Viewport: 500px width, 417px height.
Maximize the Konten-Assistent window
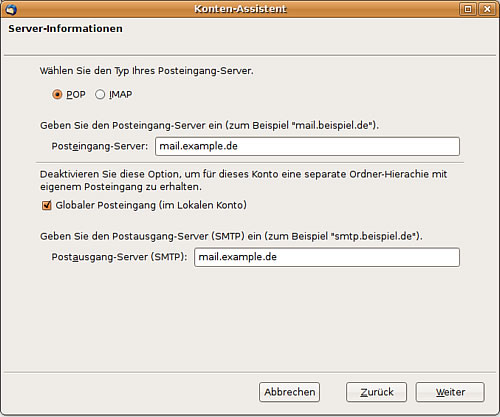click(x=468, y=9)
